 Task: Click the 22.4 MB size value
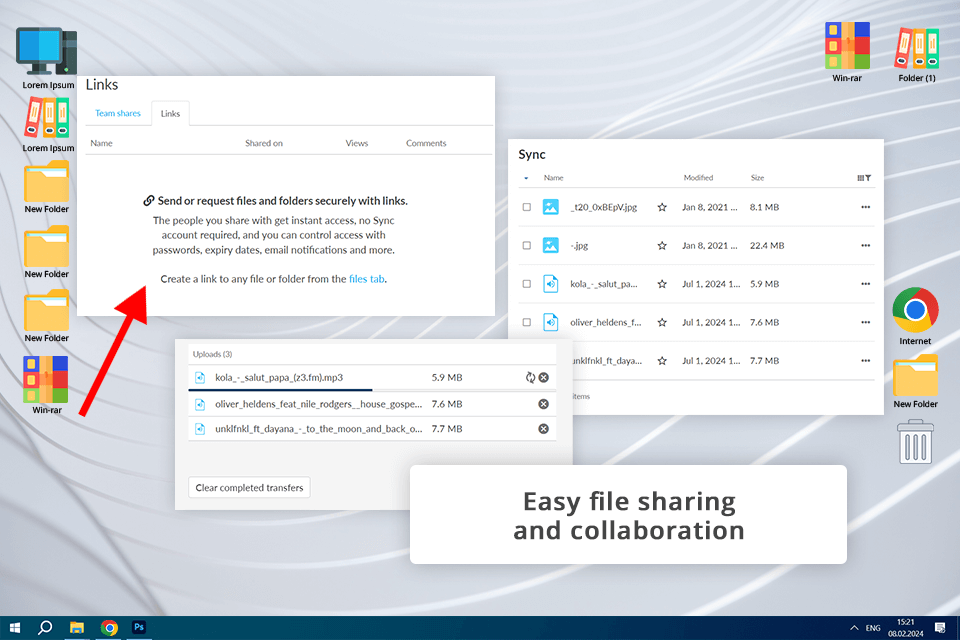767,246
